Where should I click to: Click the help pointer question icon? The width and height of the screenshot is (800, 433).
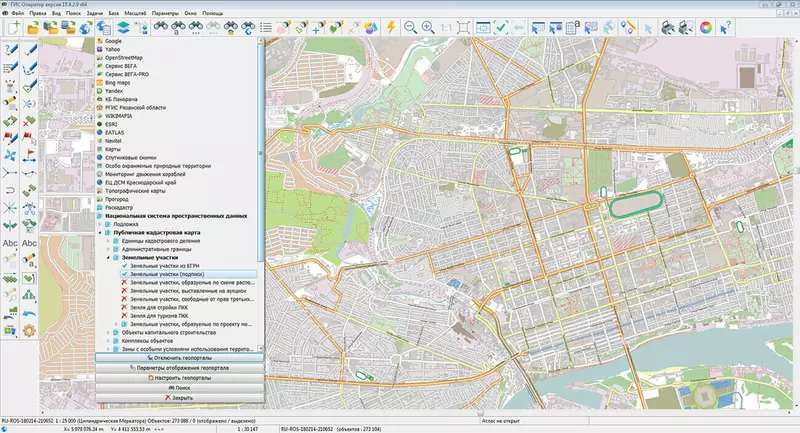727,28
